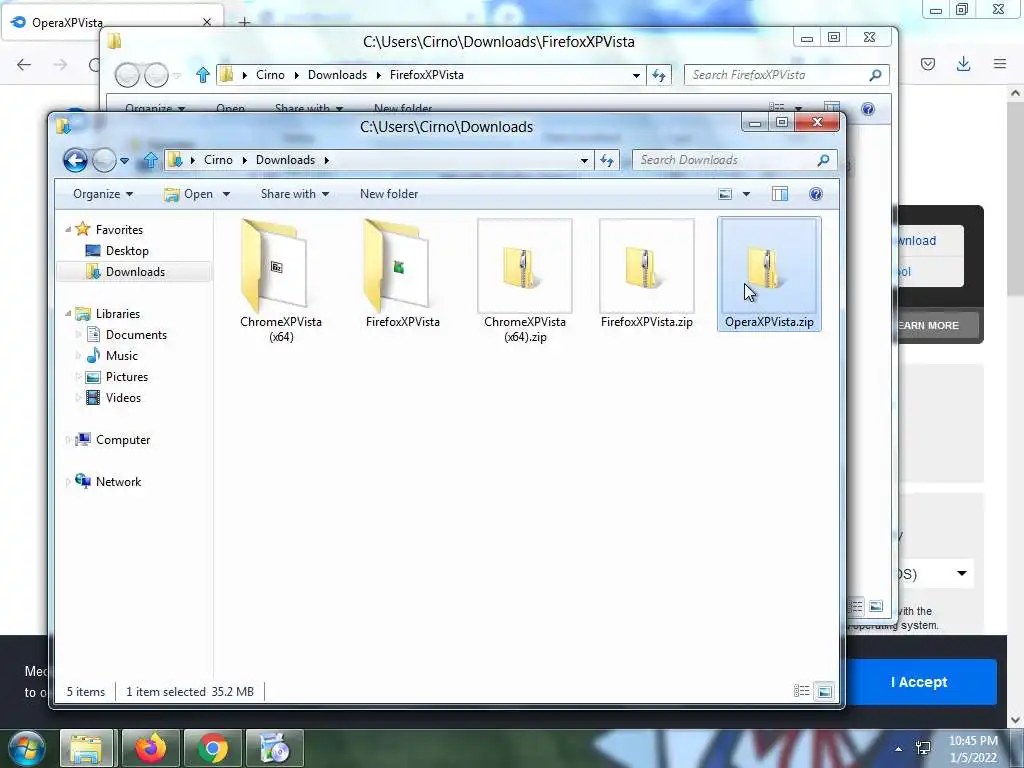Viewport: 1024px width, 768px height.
Task: Switch to large icons view in status bar
Action: (x=825, y=691)
